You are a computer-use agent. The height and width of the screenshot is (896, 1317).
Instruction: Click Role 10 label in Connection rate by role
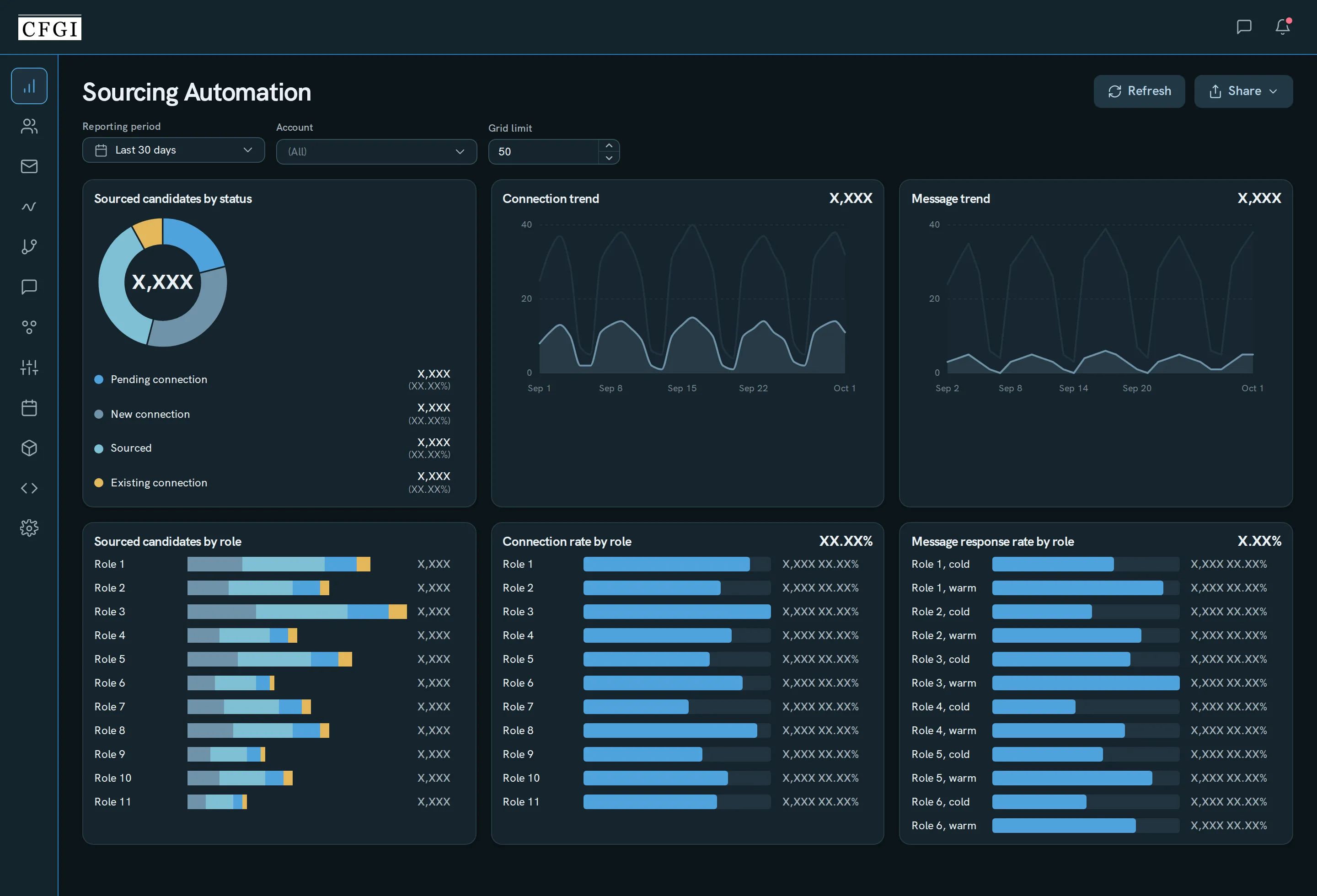(x=521, y=778)
